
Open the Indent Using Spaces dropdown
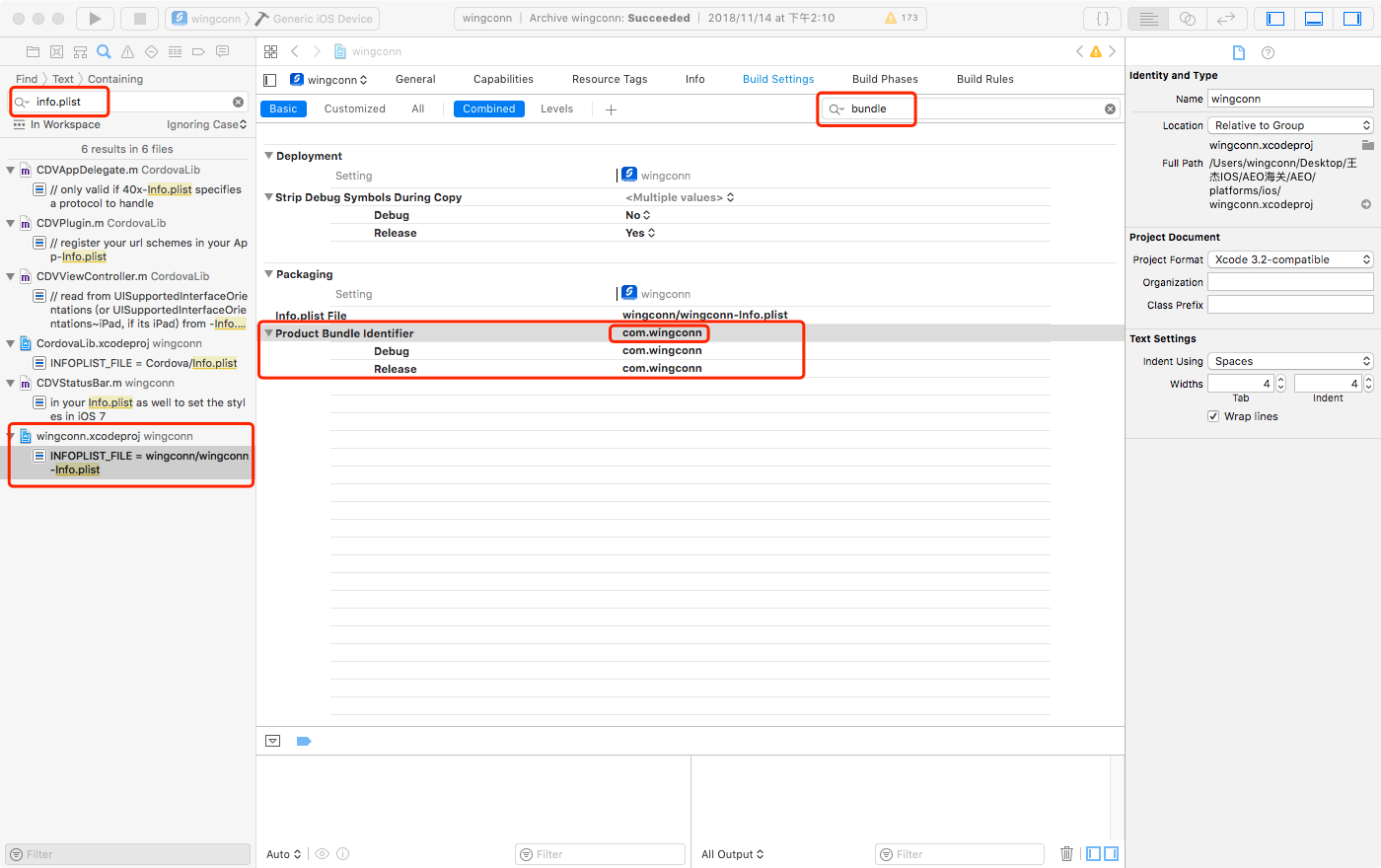[1290, 361]
